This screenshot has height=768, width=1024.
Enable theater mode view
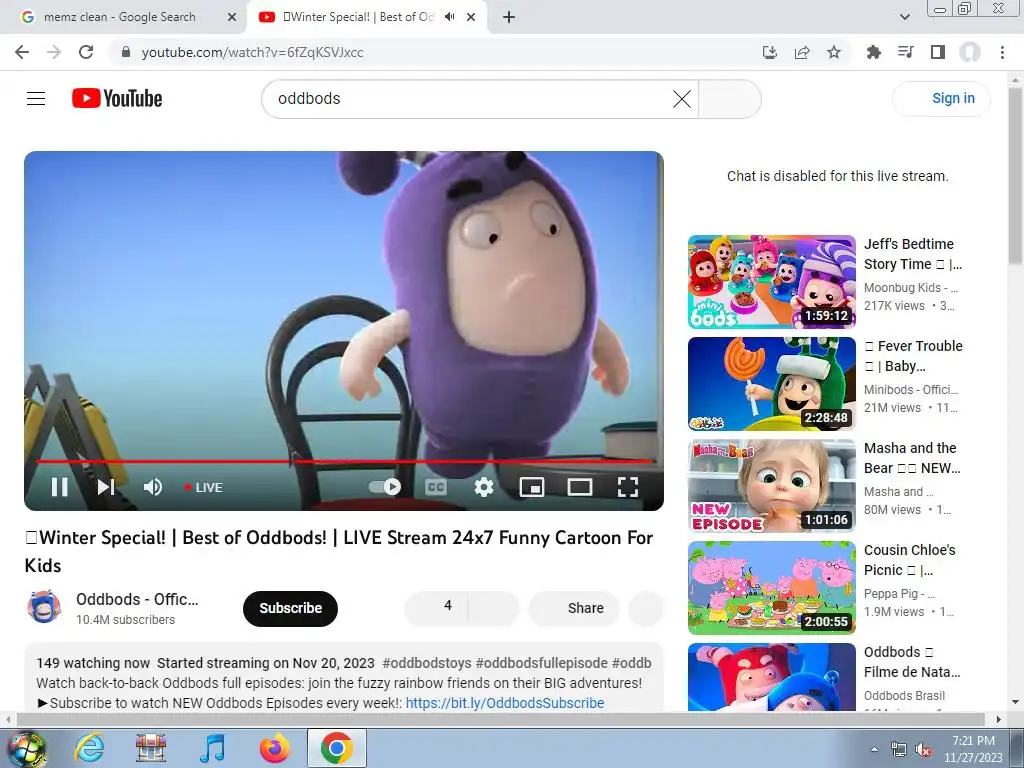tap(579, 487)
